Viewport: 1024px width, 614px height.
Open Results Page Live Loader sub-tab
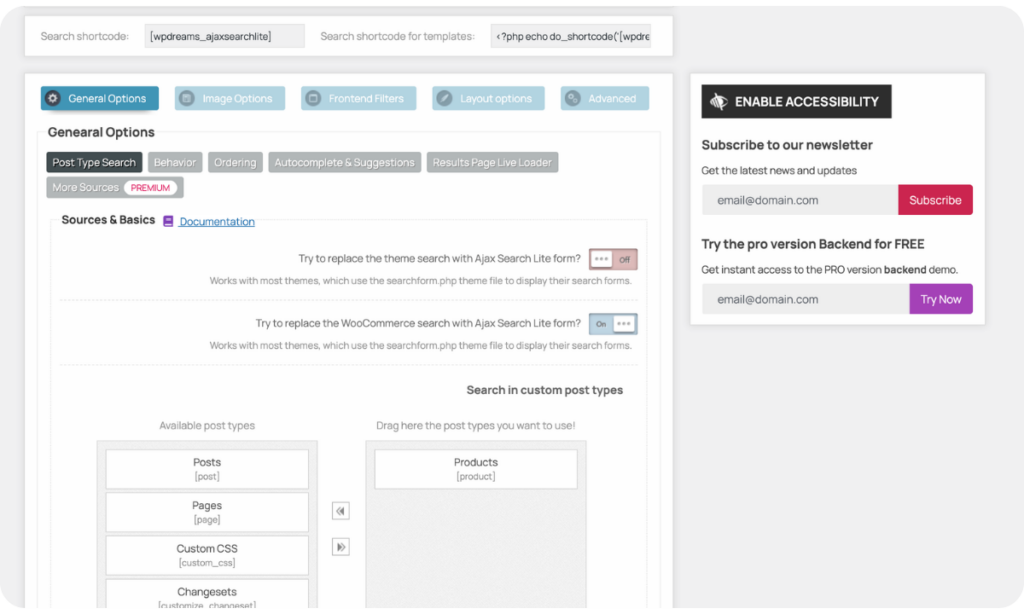[x=492, y=162]
